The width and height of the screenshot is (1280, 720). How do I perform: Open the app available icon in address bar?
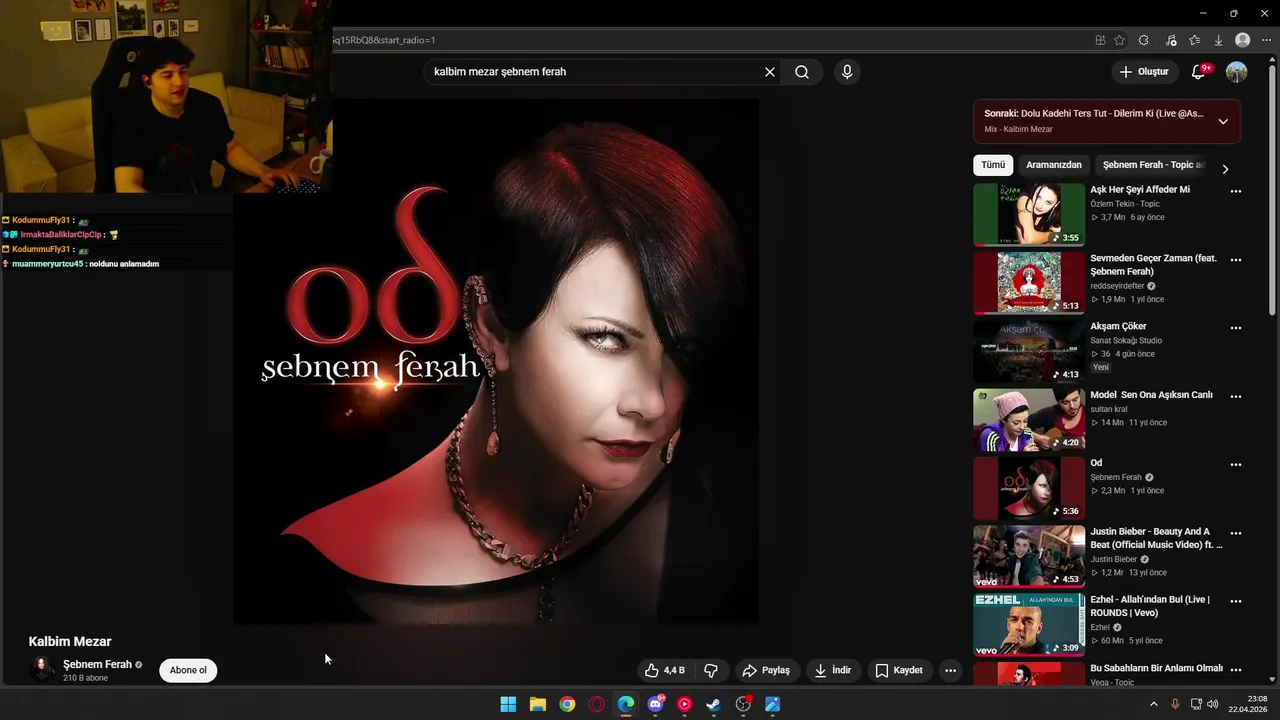(1100, 40)
